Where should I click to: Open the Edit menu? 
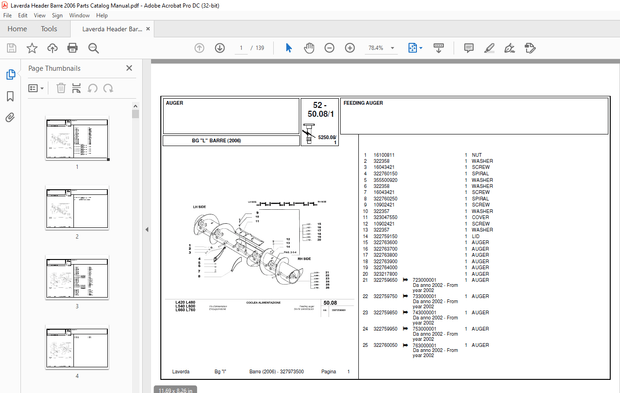(x=23, y=15)
